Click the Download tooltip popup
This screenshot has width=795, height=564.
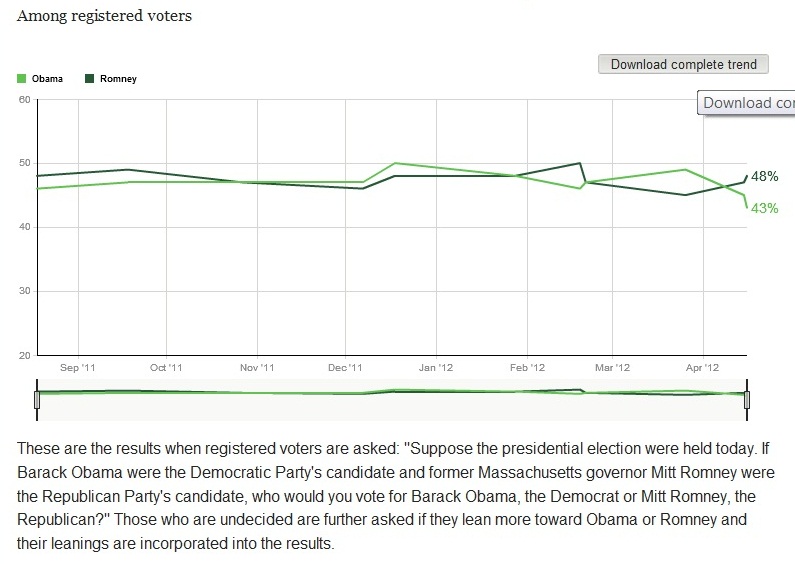click(x=748, y=103)
